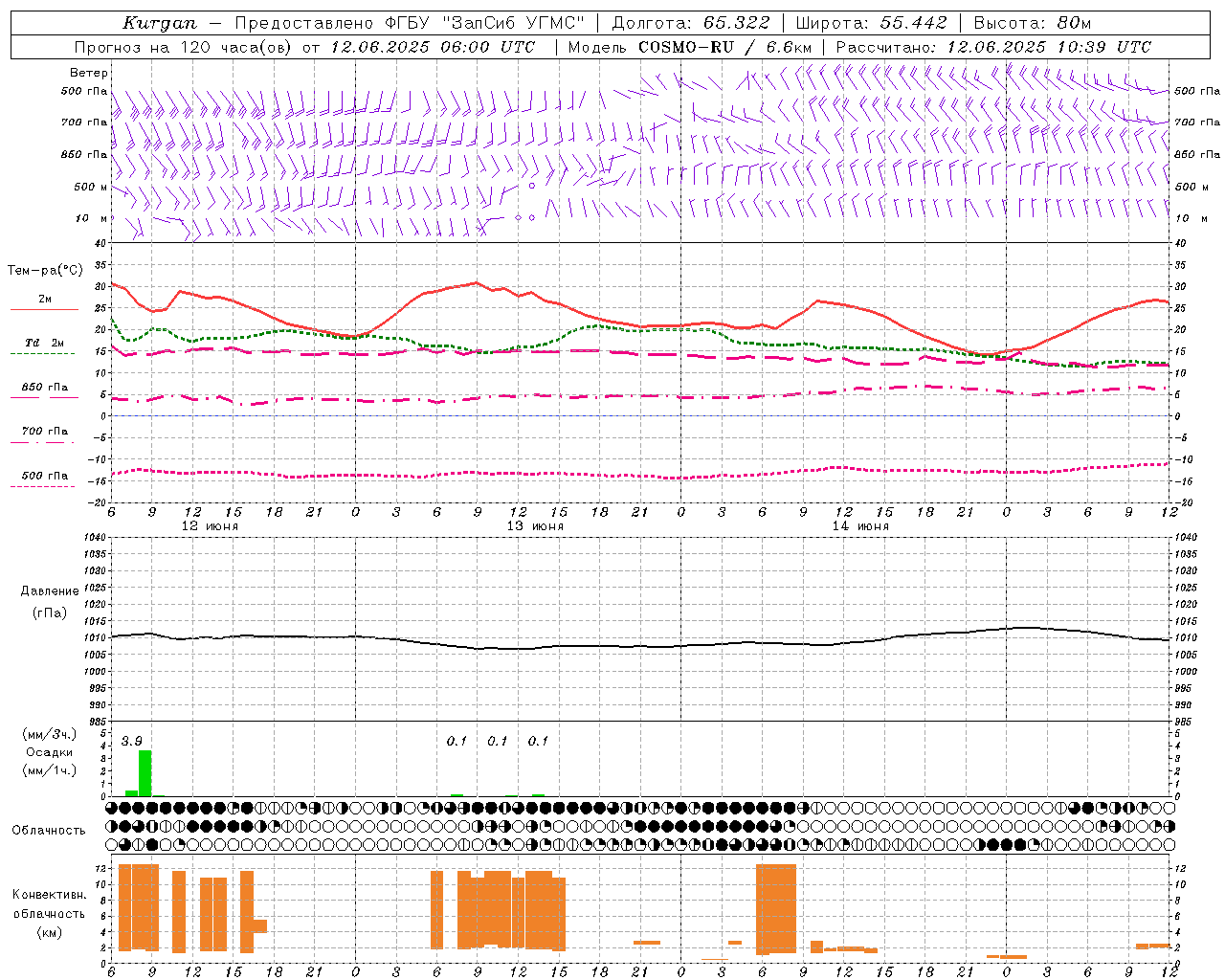Click the "Td 2м" dew point legend entry
The image size is (1225, 980).
pos(45,343)
